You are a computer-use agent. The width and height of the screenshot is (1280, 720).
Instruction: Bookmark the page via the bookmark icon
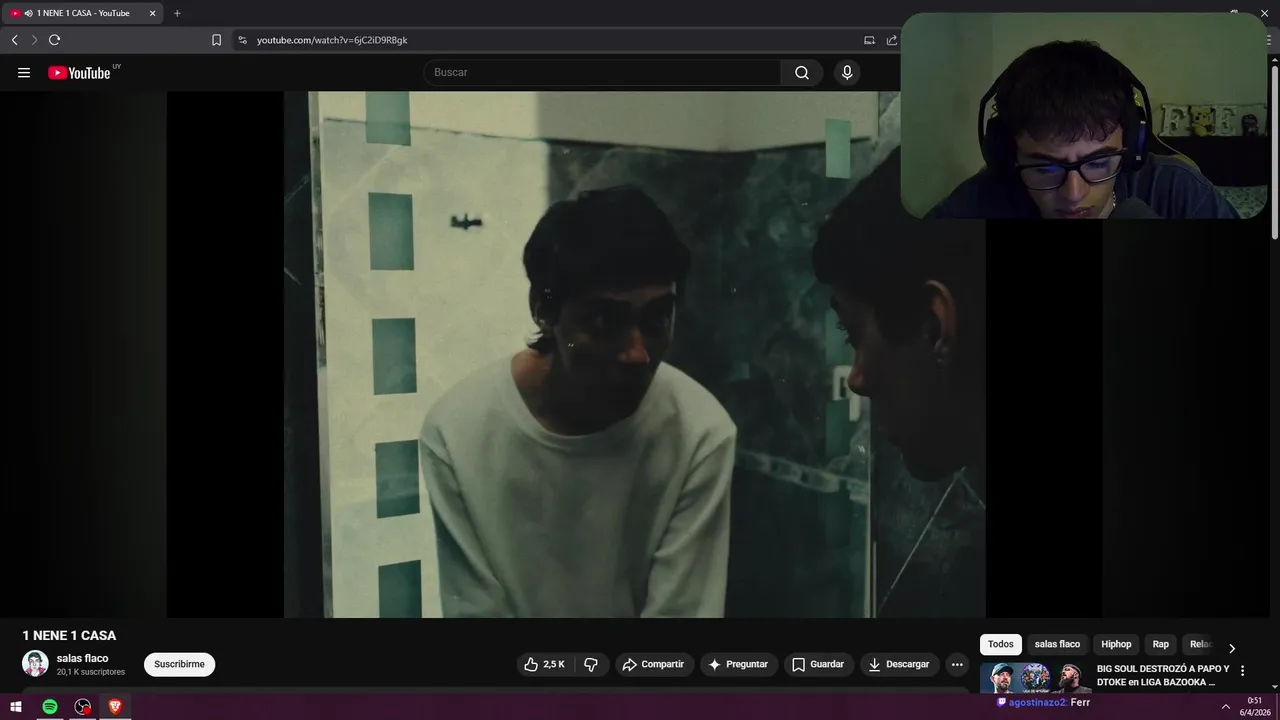pos(216,40)
